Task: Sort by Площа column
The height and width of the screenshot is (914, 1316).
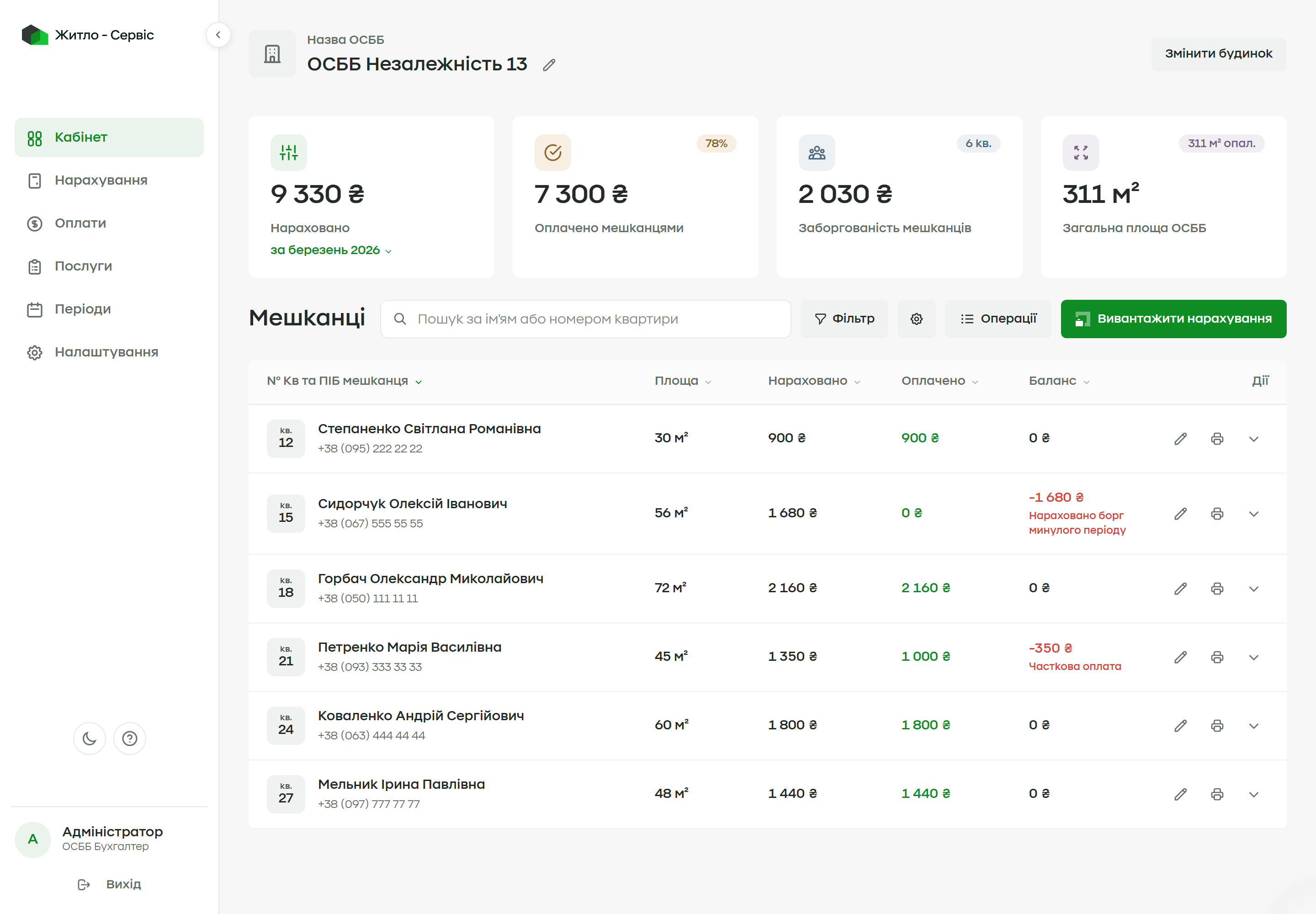Action: [683, 382]
